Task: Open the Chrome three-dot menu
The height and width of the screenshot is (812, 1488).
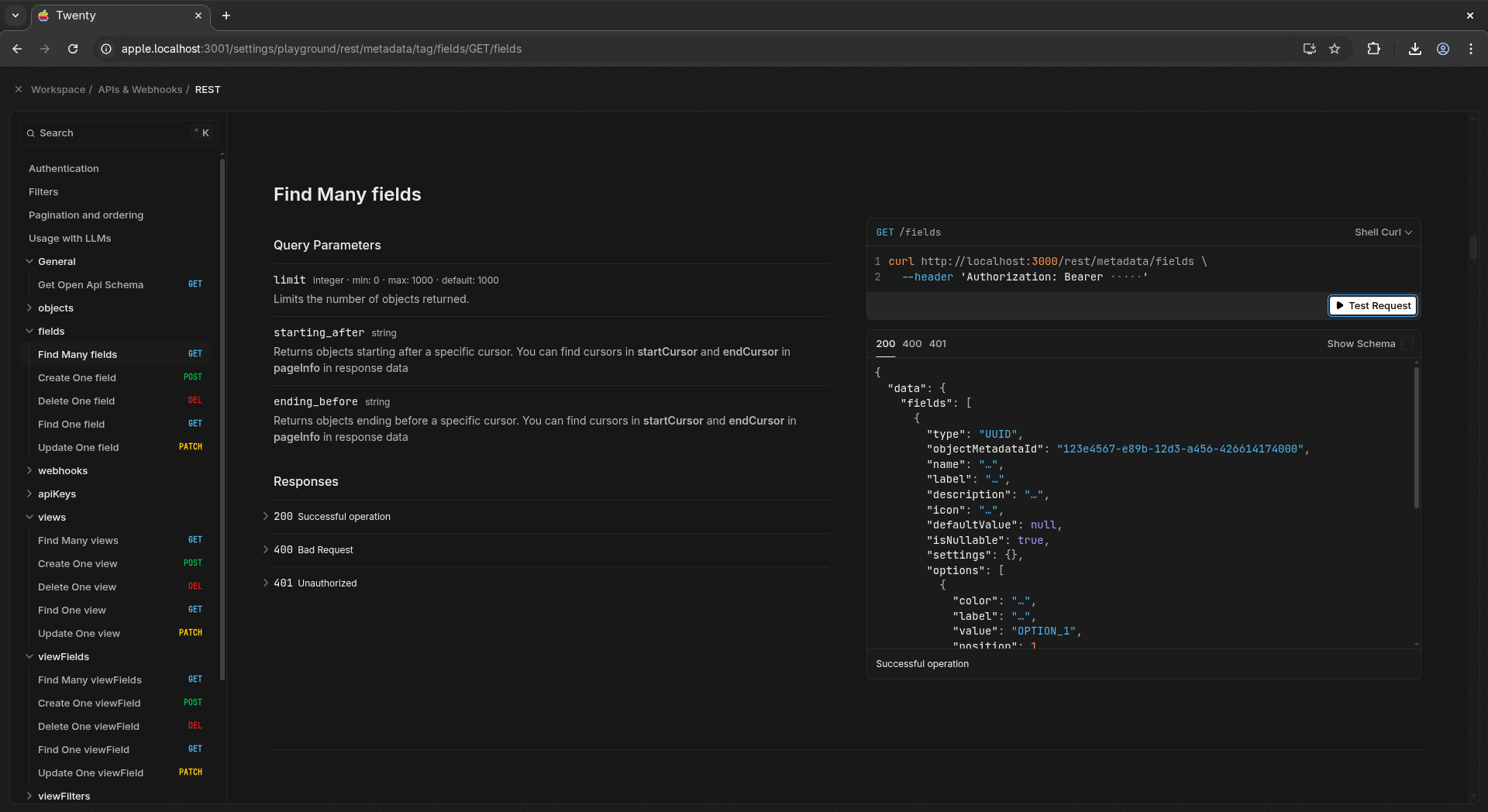Action: (1470, 49)
